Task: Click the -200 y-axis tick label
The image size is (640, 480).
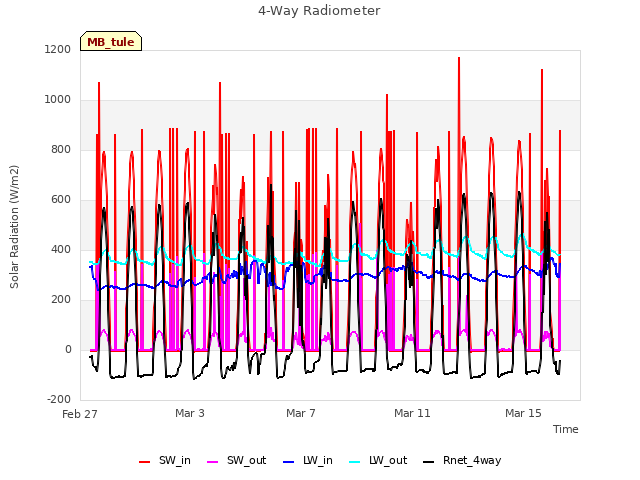Action: (x=59, y=400)
